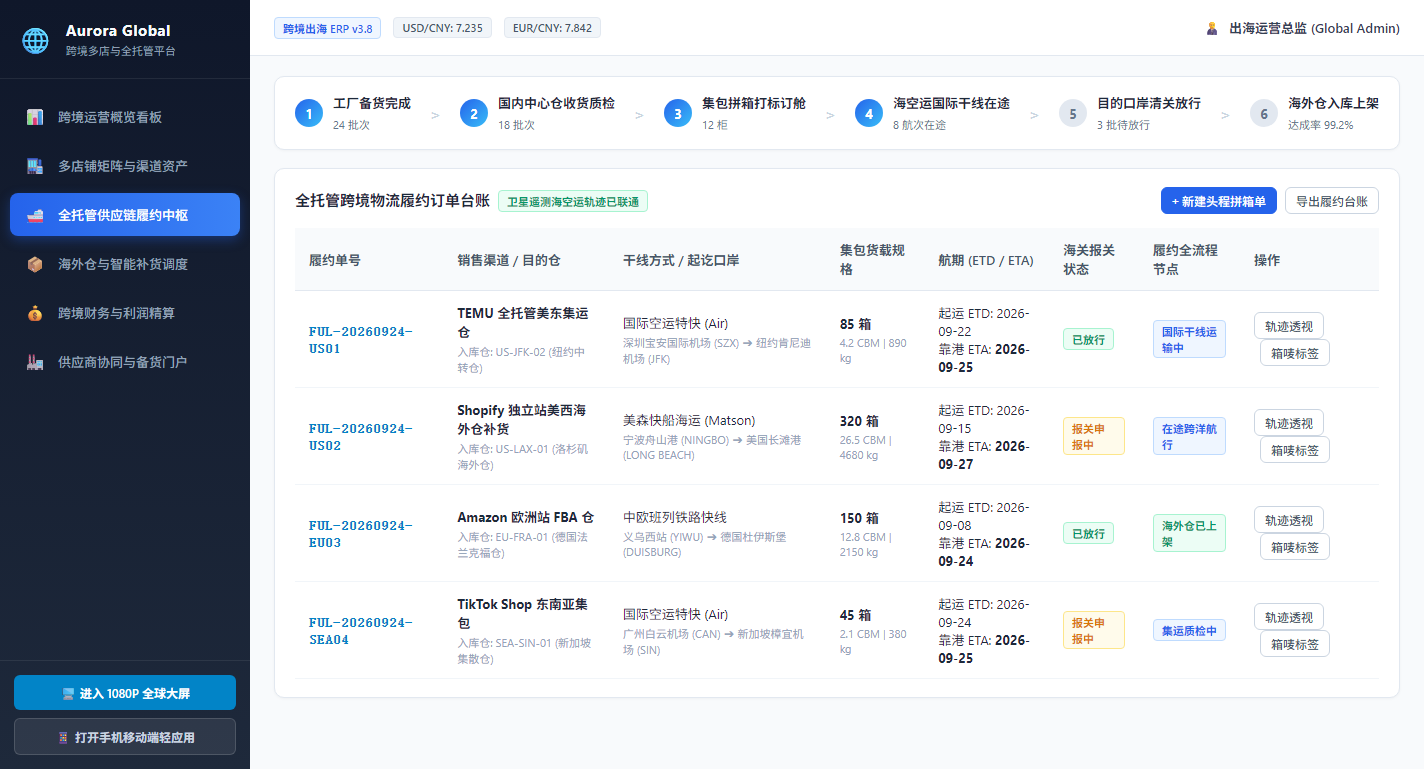
Task: Click 轨迹透视 for order SEA04
Action: point(1289,617)
